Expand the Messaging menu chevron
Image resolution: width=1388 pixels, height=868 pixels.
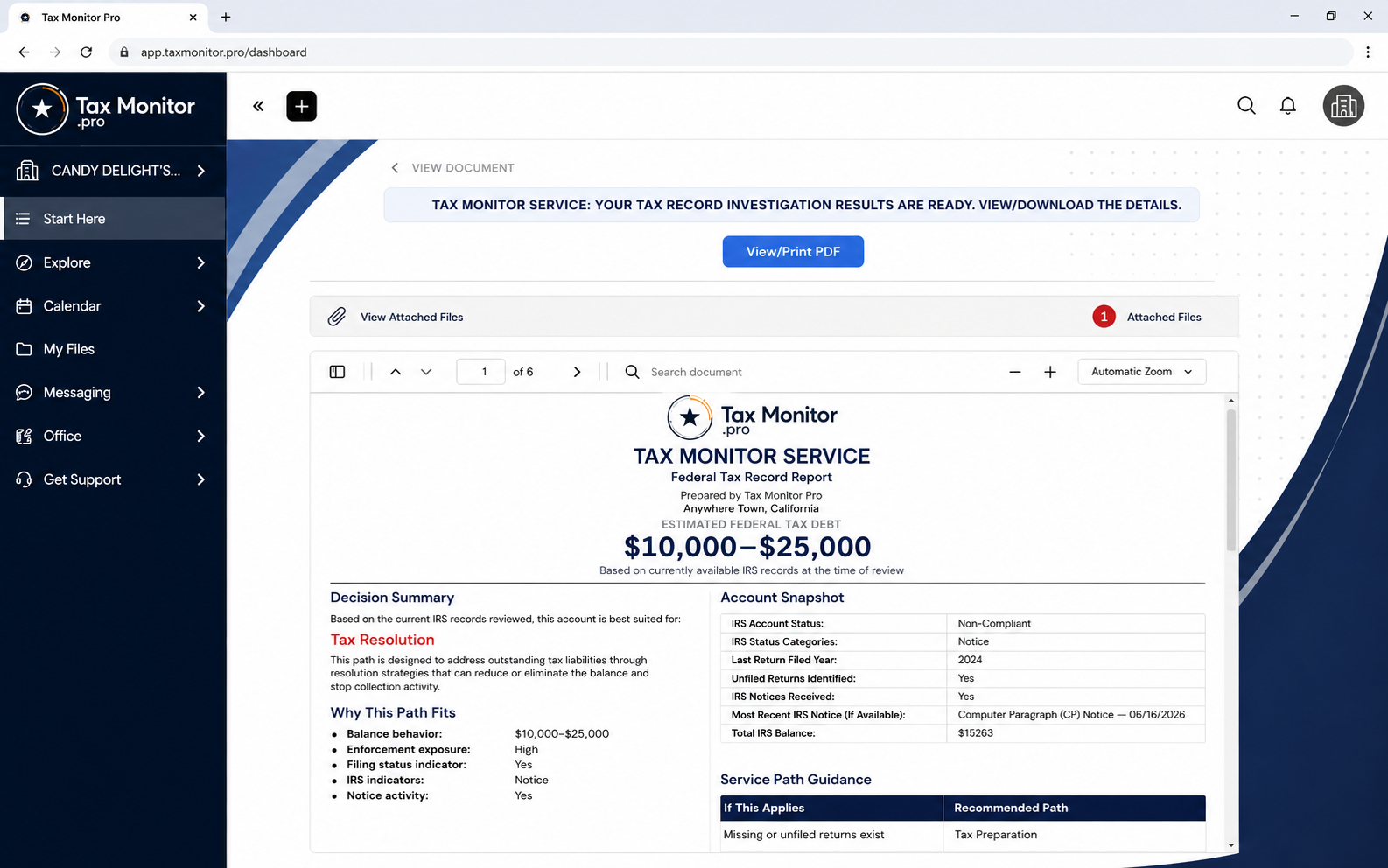pyautogui.click(x=201, y=393)
